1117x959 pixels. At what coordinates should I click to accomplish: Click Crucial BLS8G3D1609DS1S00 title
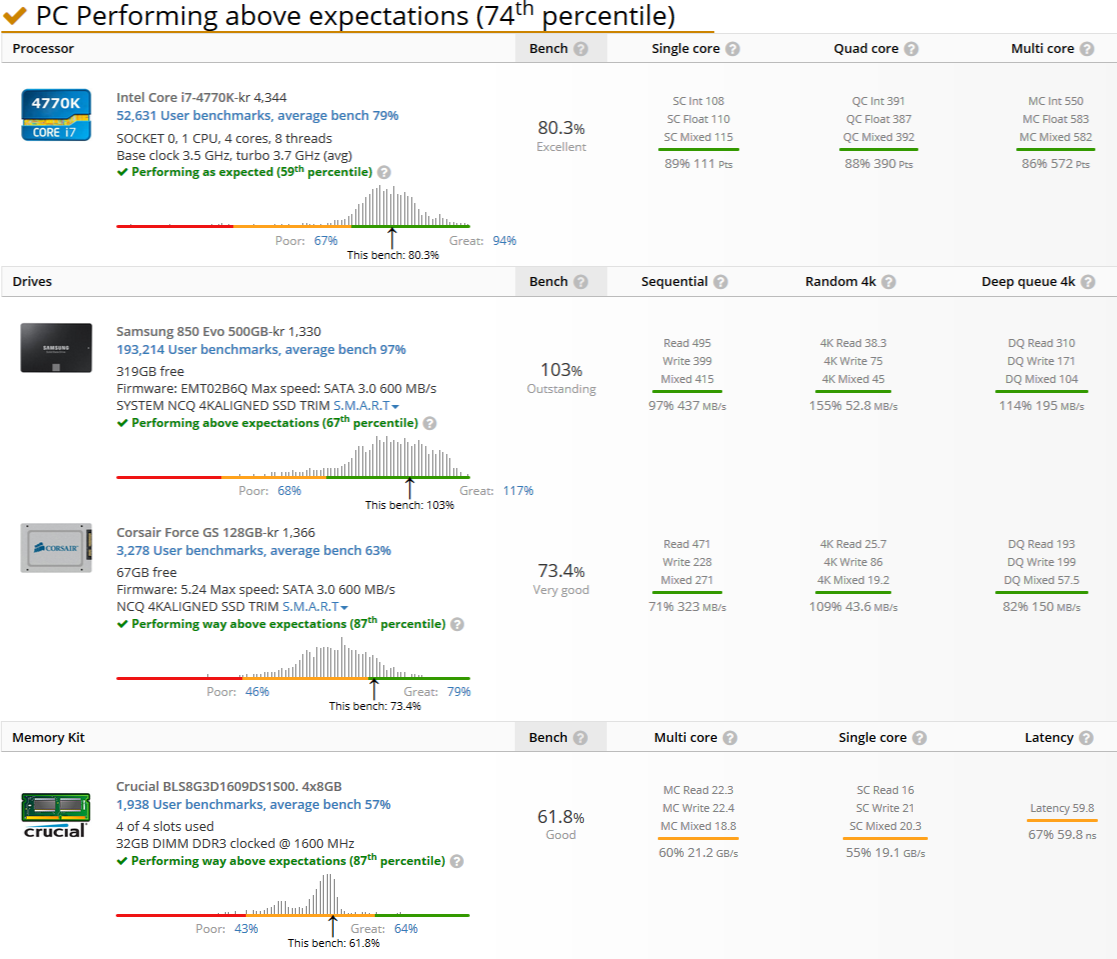pos(229,787)
